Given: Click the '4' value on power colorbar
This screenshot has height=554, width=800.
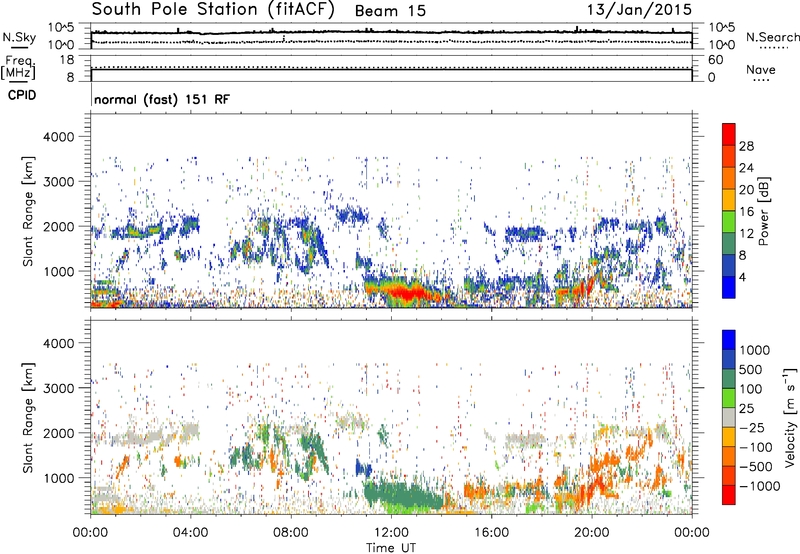Looking at the screenshot, I should [x=742, y=277].
